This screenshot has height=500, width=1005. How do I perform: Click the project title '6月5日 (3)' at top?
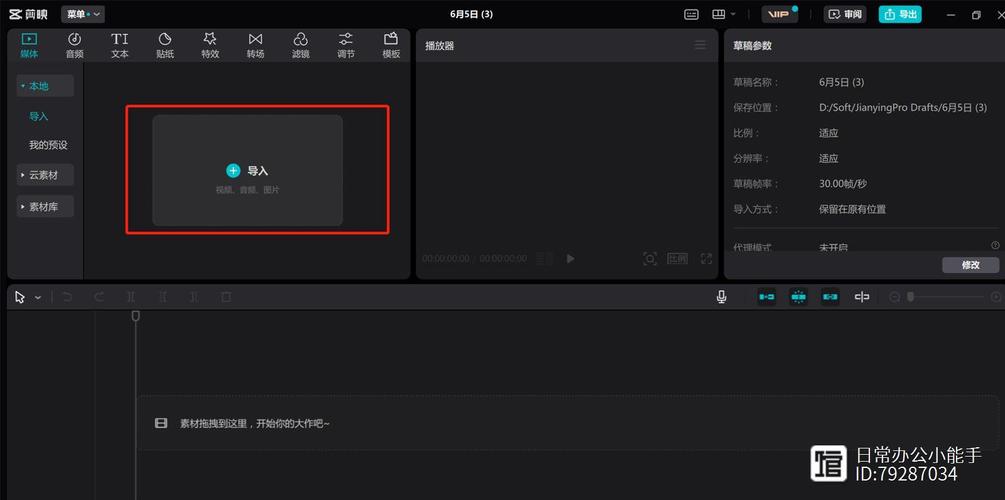472,14
